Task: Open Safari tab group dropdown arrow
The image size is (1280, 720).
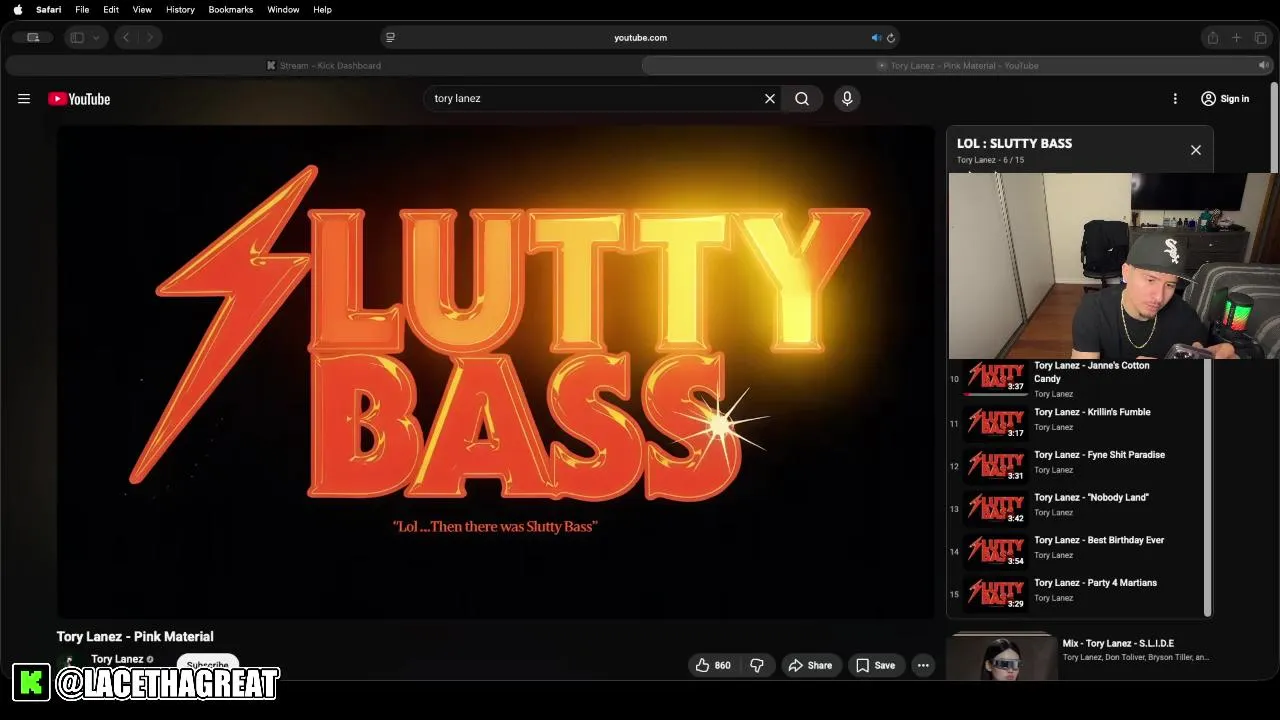Action: coord(96,37)
